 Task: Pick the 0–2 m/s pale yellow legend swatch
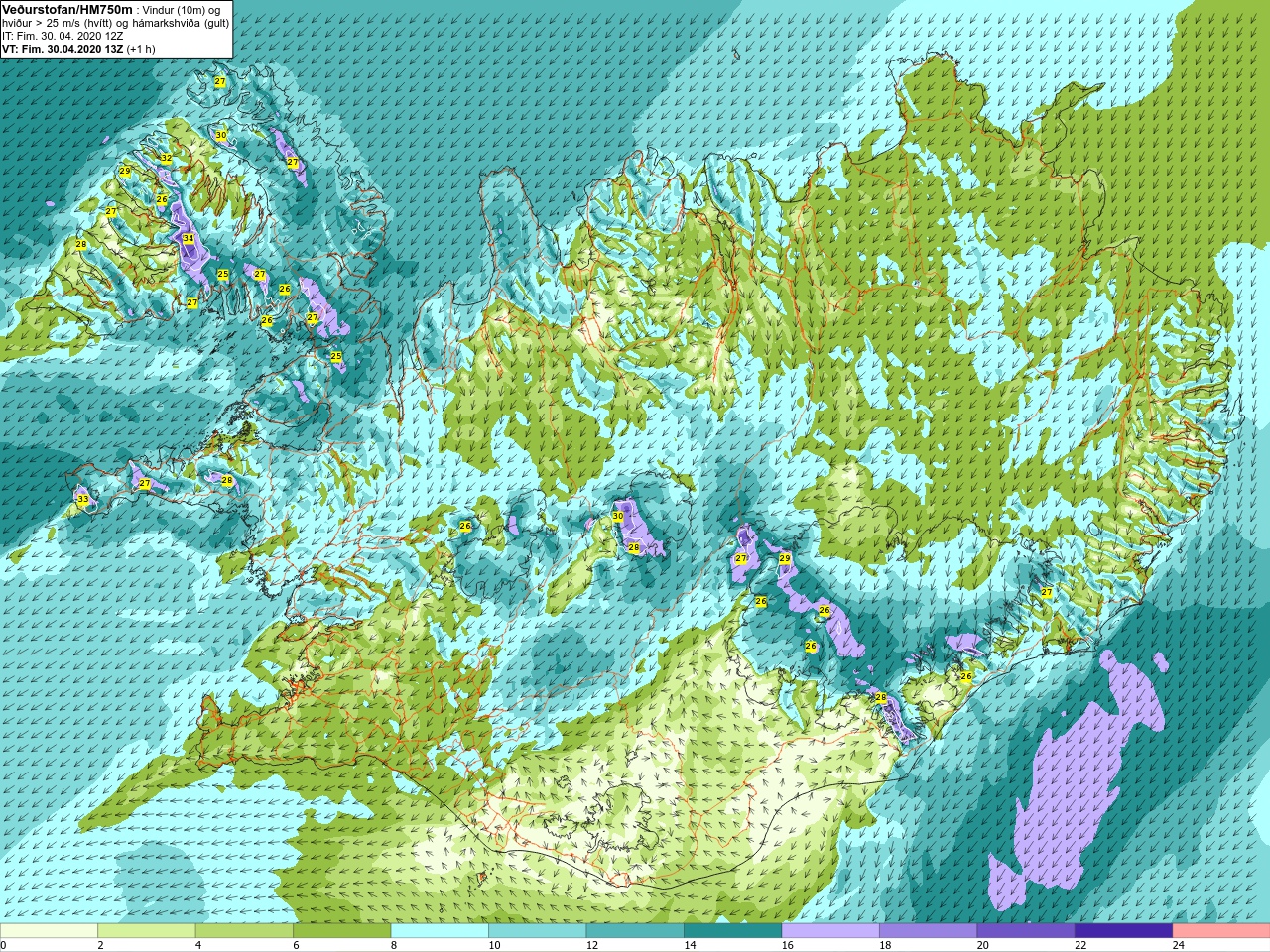click(50, 931)
